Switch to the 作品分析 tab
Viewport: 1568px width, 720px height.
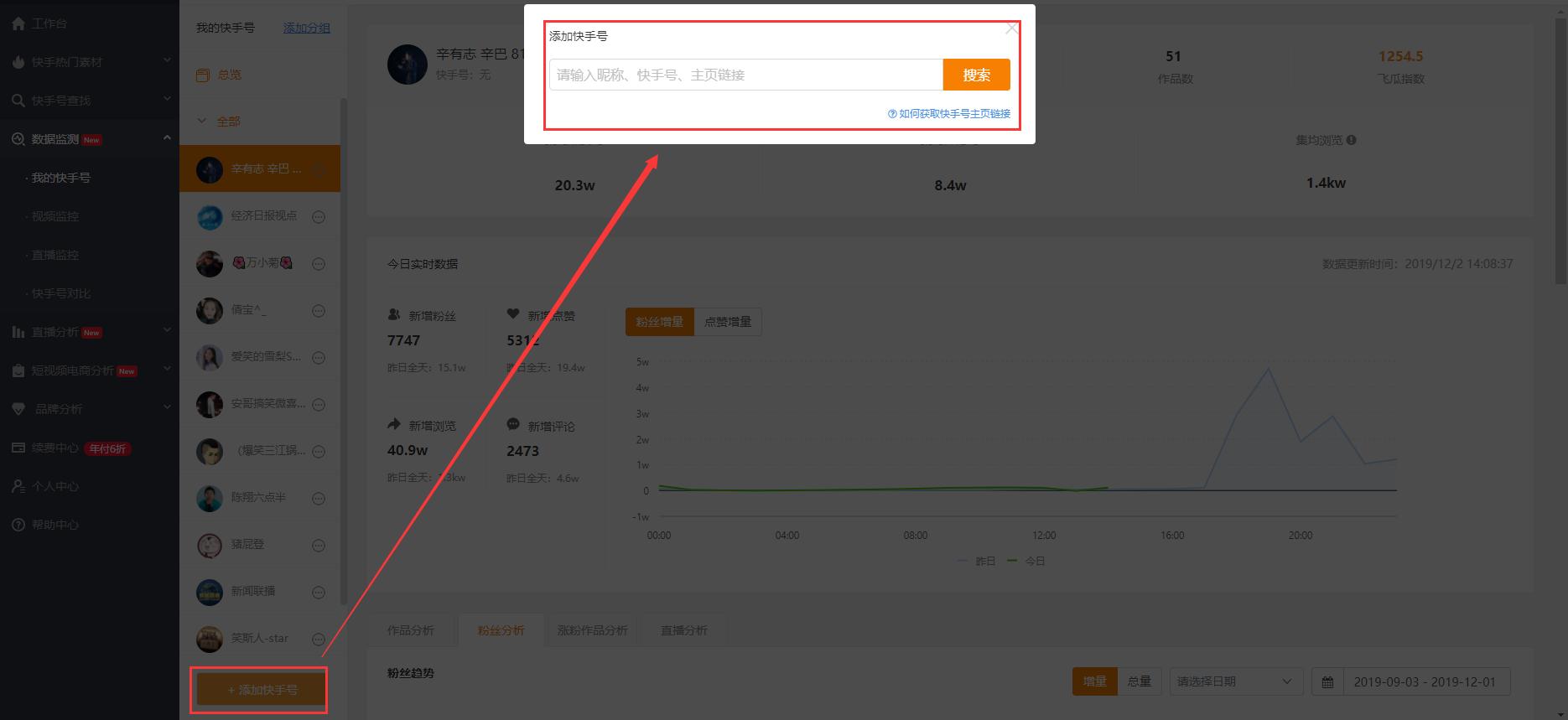(x=411, y=630)
